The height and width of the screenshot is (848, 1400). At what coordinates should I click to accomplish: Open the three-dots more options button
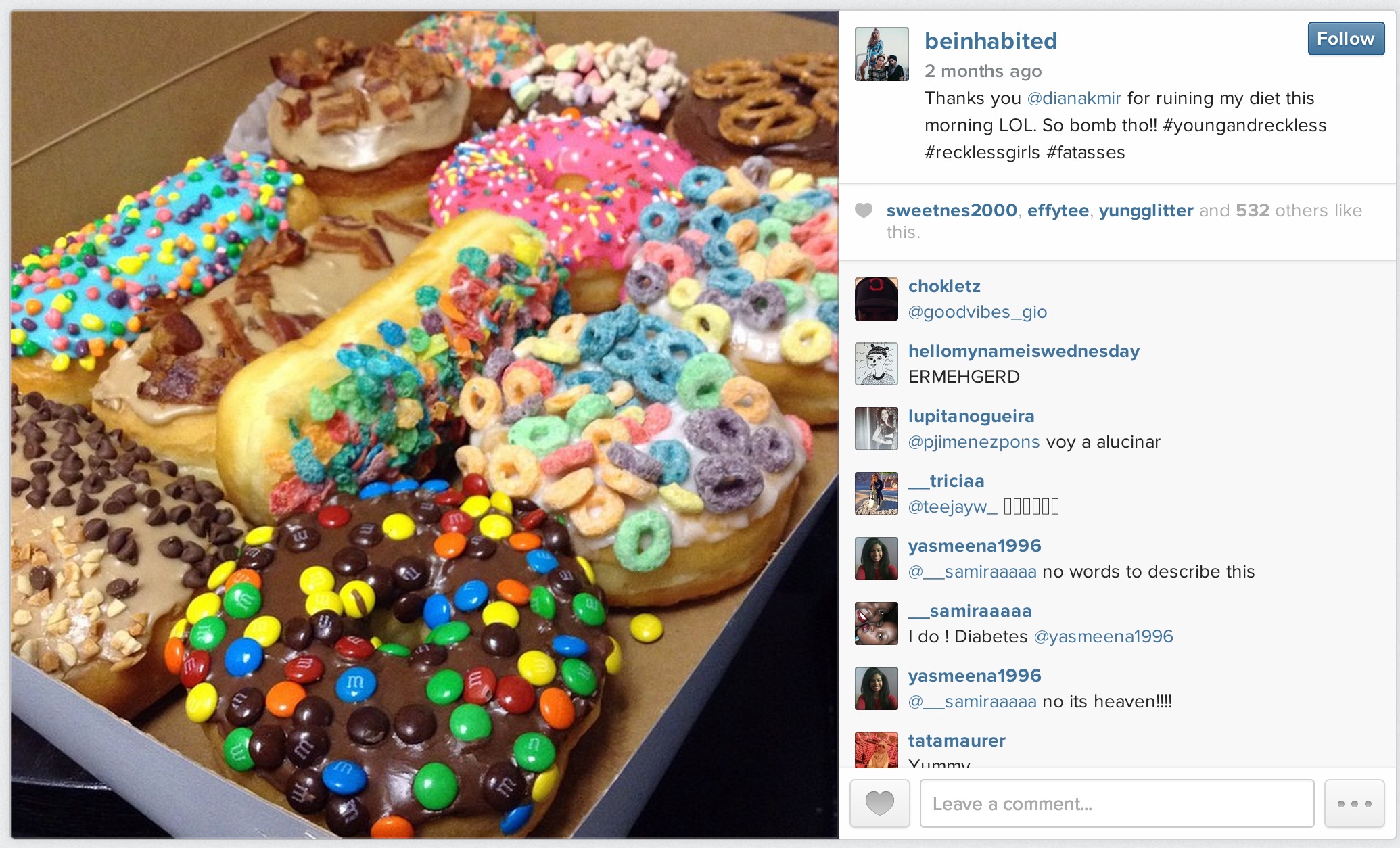click(1354, 803)
